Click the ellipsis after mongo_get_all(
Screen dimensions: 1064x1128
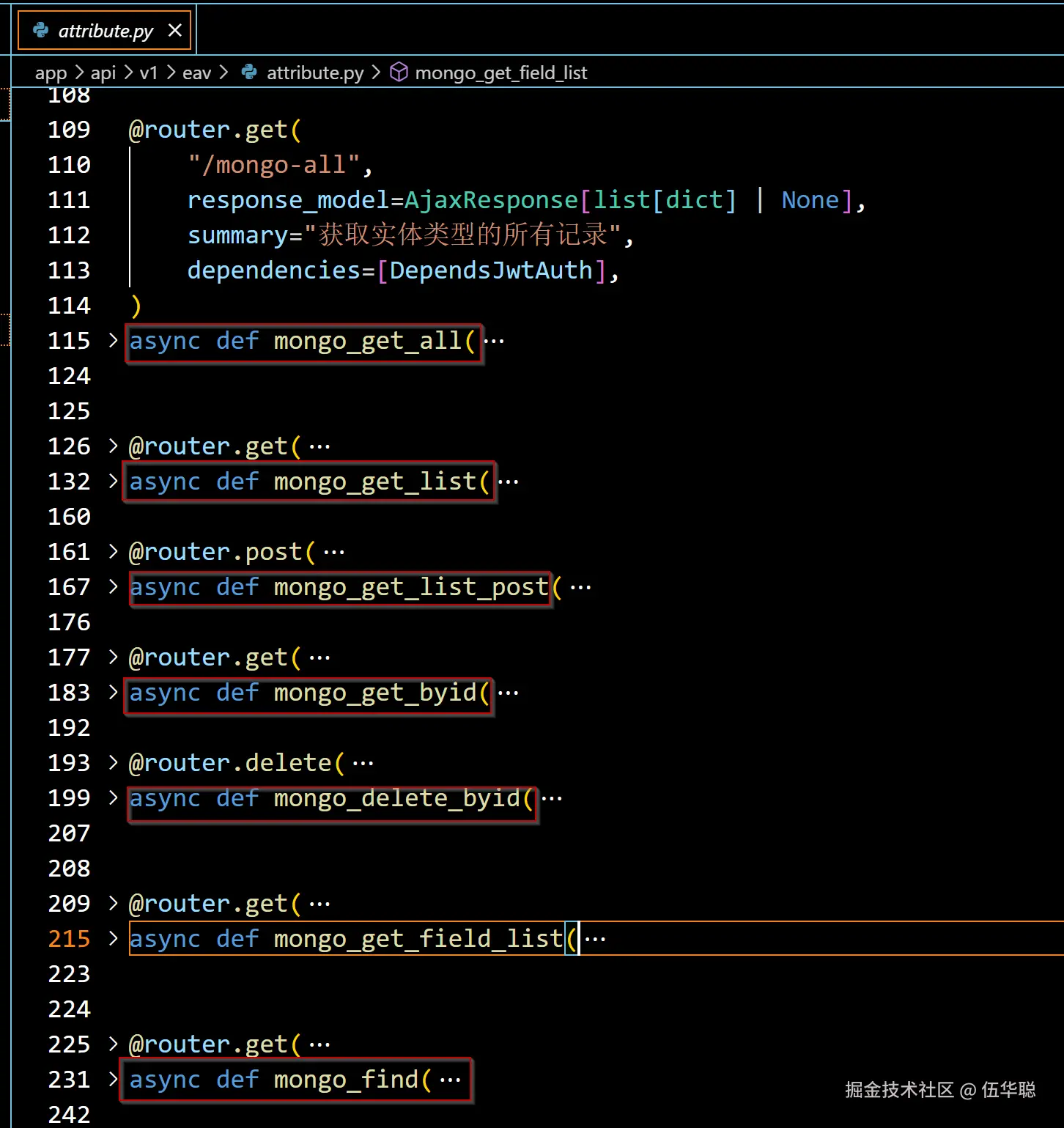pos(494,341)
